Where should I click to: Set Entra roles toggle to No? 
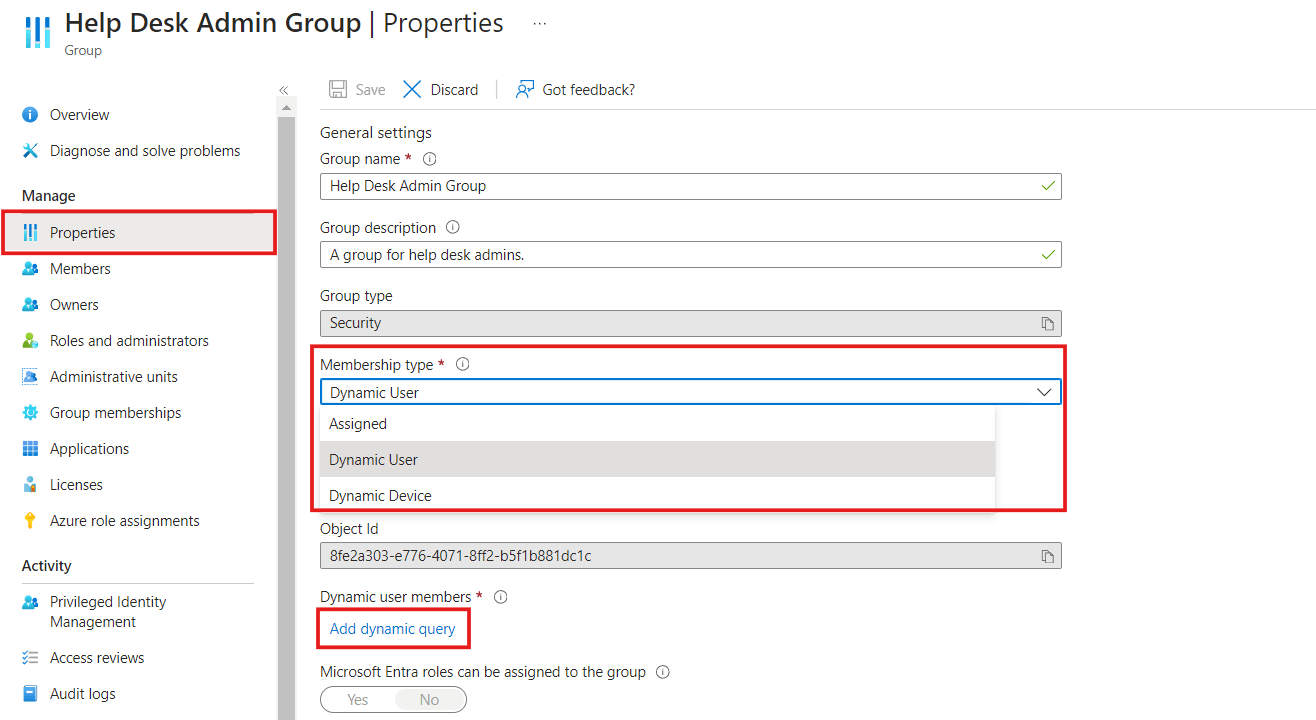point(429,700)
